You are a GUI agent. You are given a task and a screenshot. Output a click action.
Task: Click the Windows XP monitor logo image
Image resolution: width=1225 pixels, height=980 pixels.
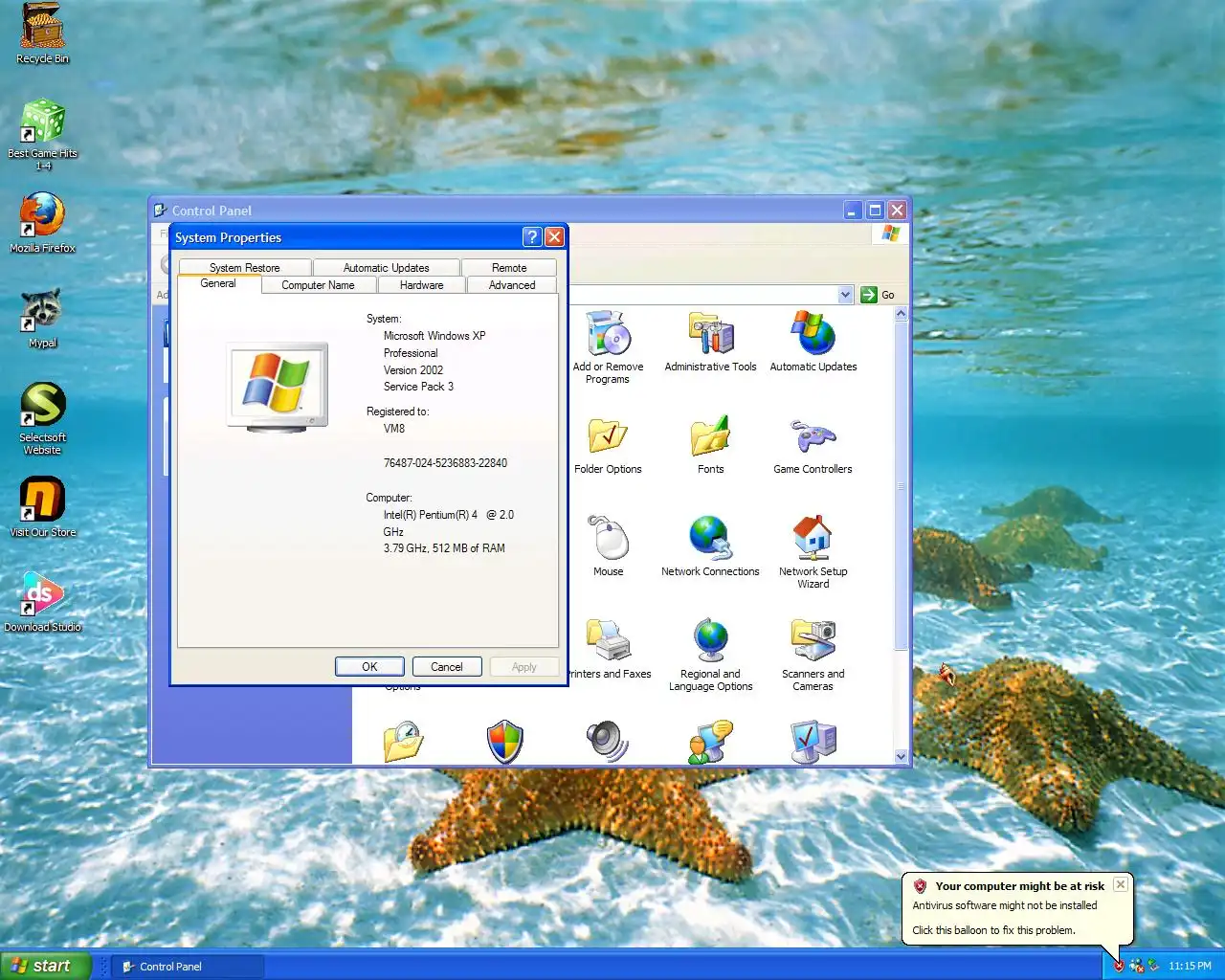(x=278, y=387)
